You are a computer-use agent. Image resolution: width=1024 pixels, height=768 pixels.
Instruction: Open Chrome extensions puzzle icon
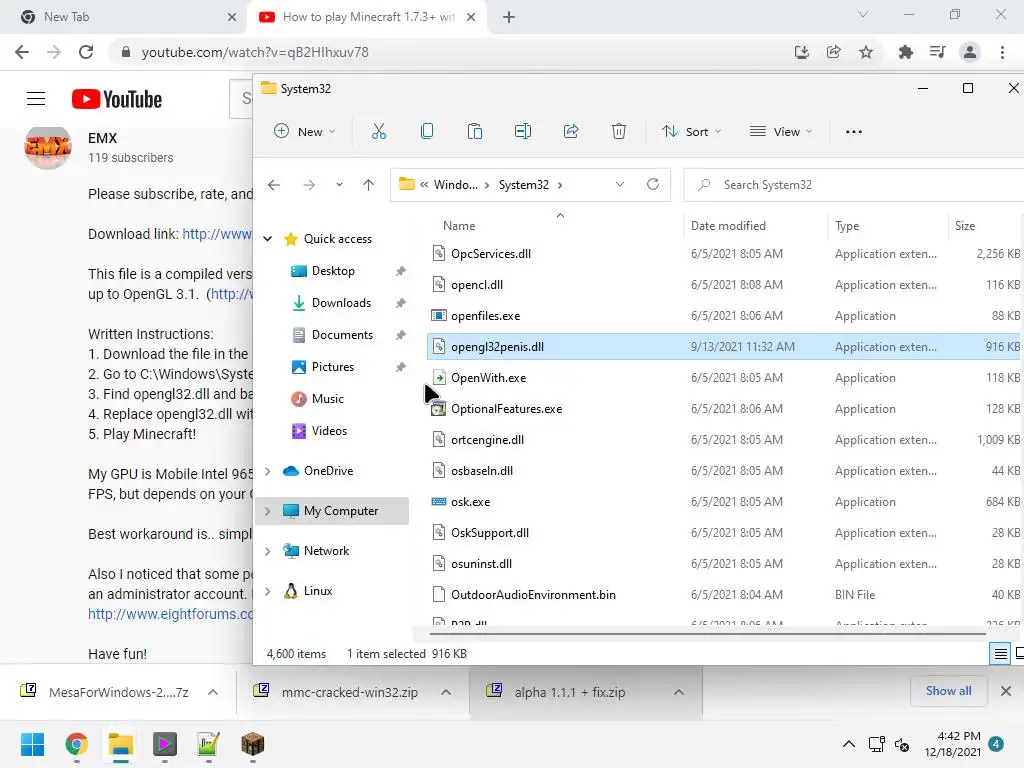(x=905, y=52)
